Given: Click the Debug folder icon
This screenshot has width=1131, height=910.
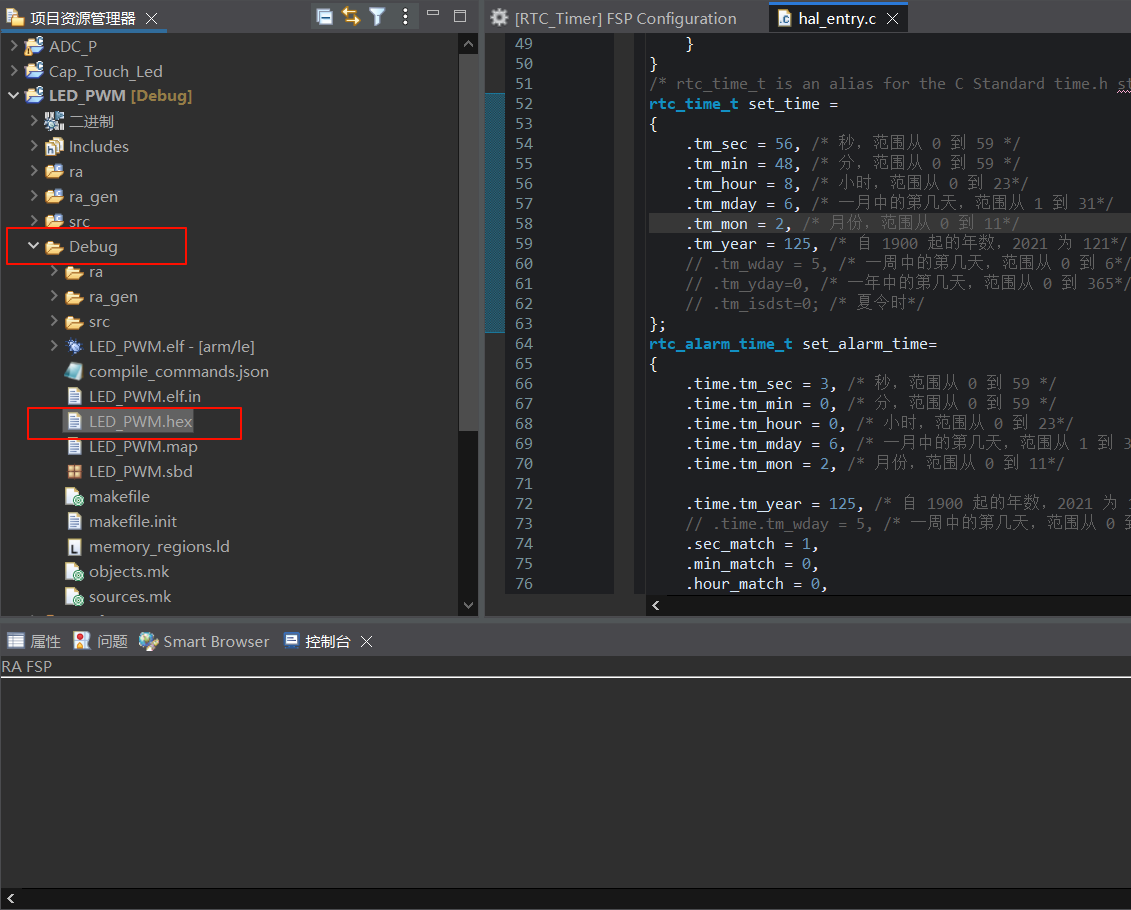Looking at the screenshot, I should coord(54,247).
